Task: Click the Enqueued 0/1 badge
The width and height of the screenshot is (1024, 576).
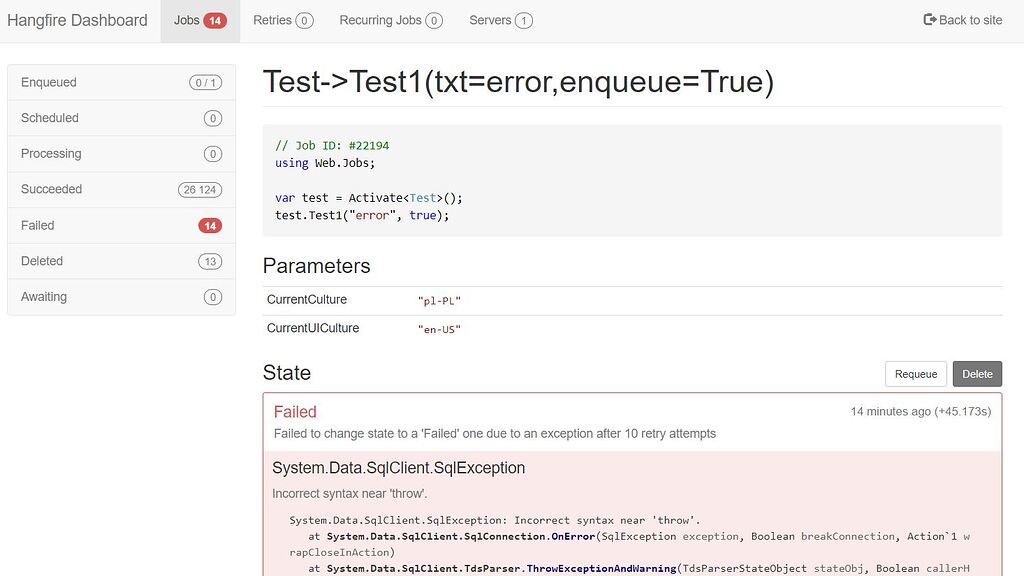Action: tap(206, 82)
